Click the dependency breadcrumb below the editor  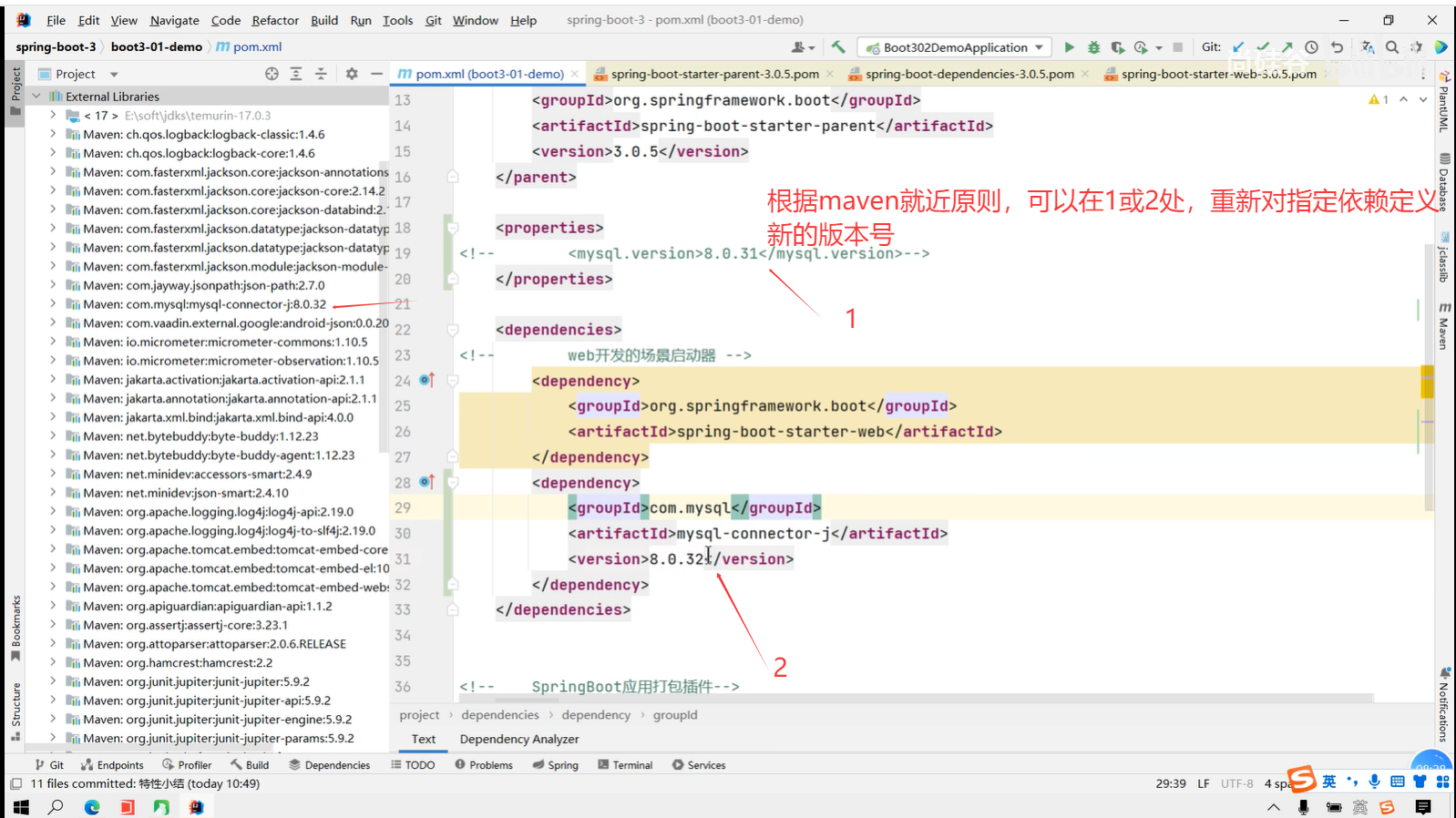click(x=596, y=715)
